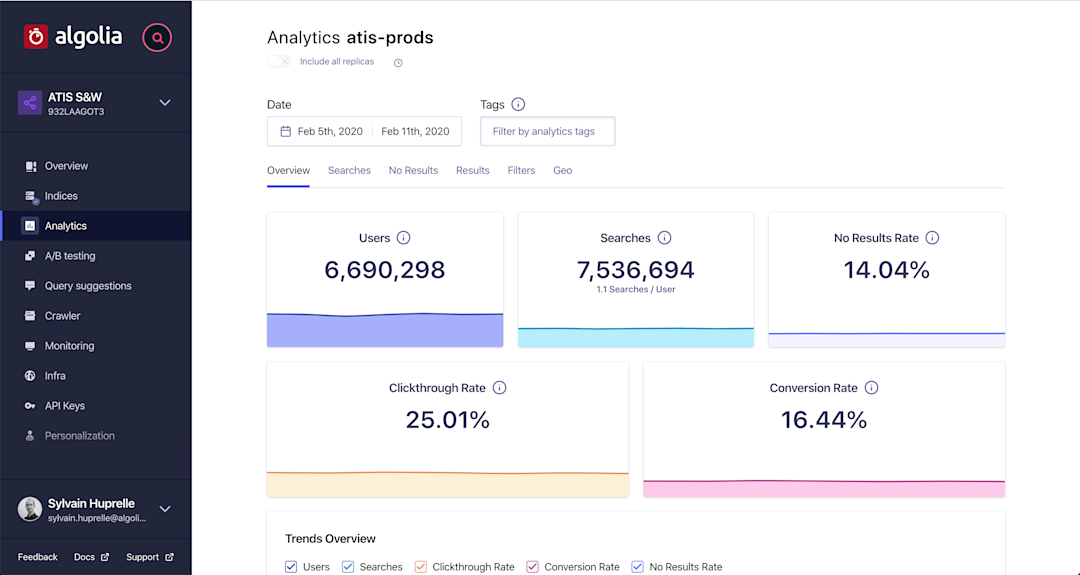The width and height of the screenshot is (1080, 575).
Task: Click the Analytics sidebar icon
Action: (x=30, y=226)
